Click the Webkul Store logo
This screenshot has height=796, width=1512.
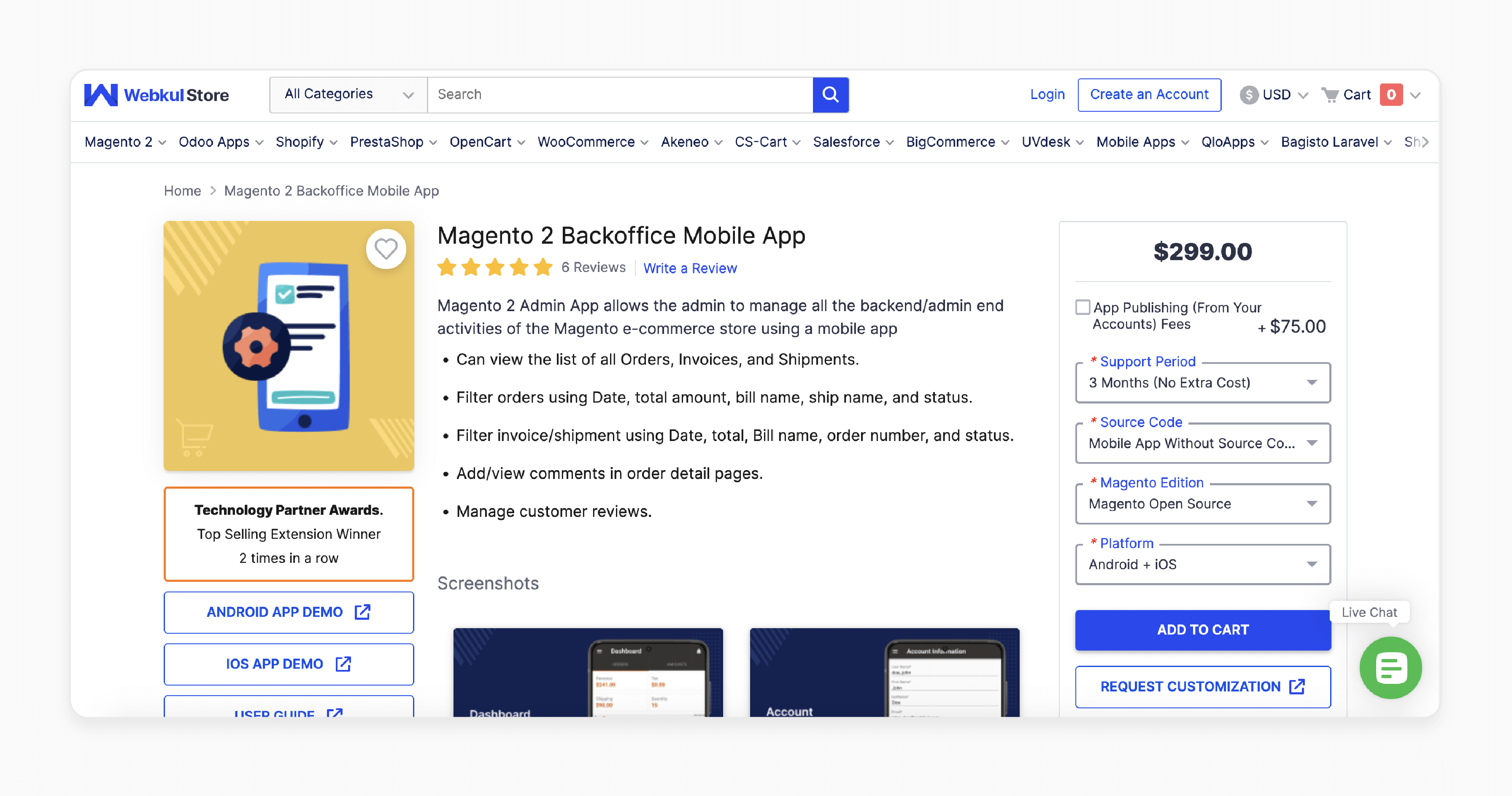point(156,94)
